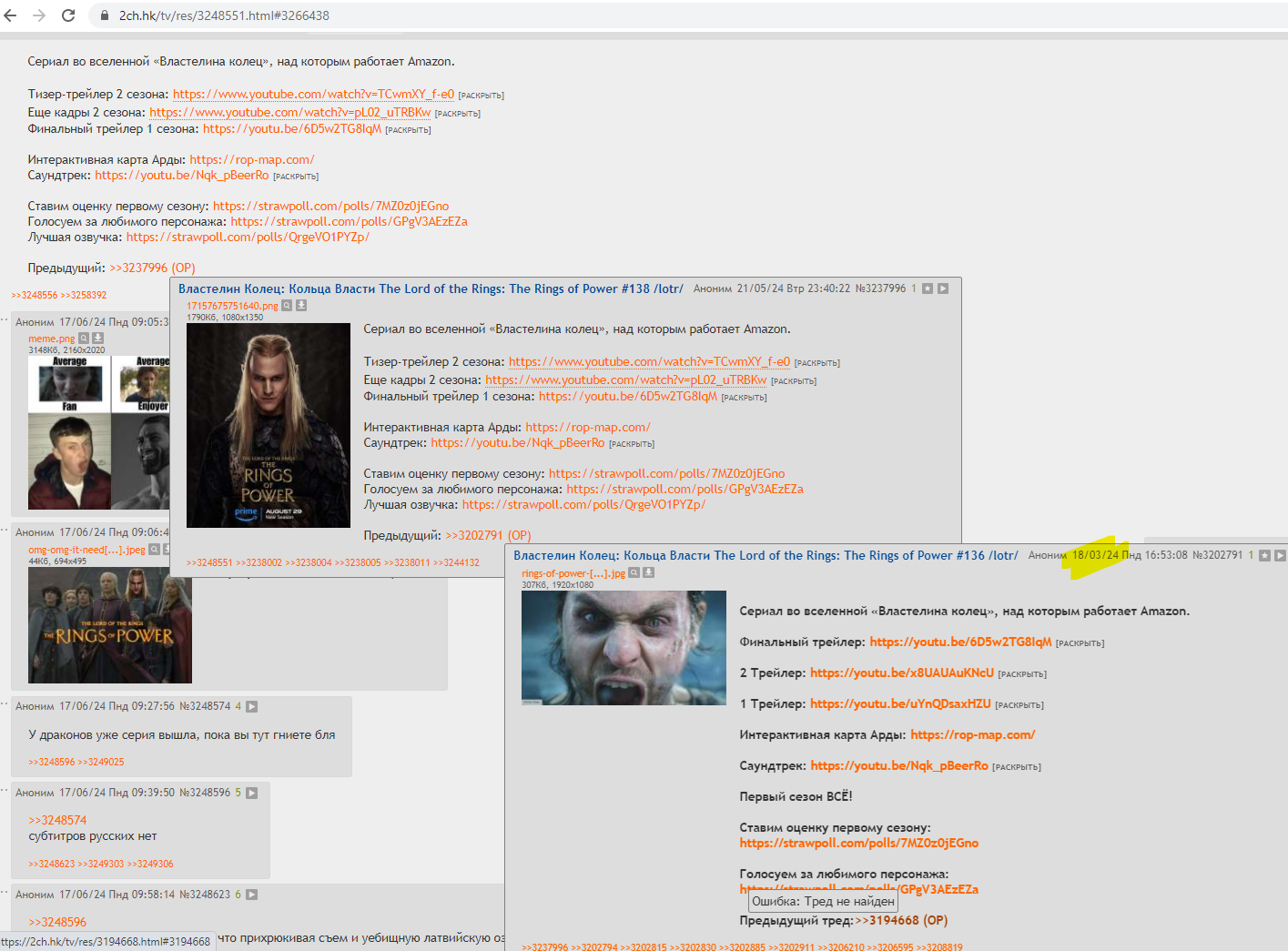
Task: Open the 7MZ0z0jEGno strawpoll in the top post
Action: (x=331, y=206)
